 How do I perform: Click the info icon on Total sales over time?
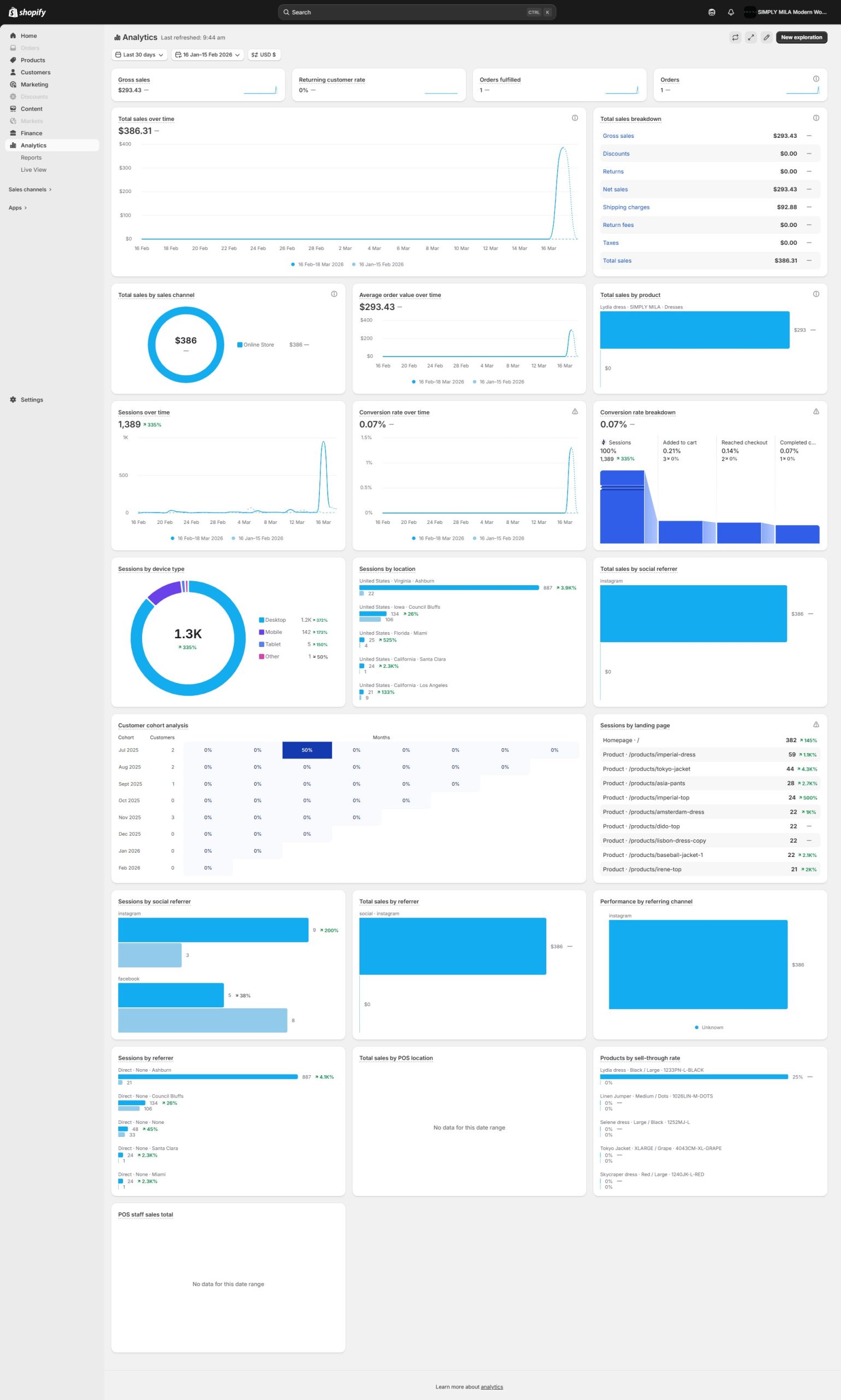point(575,118)
